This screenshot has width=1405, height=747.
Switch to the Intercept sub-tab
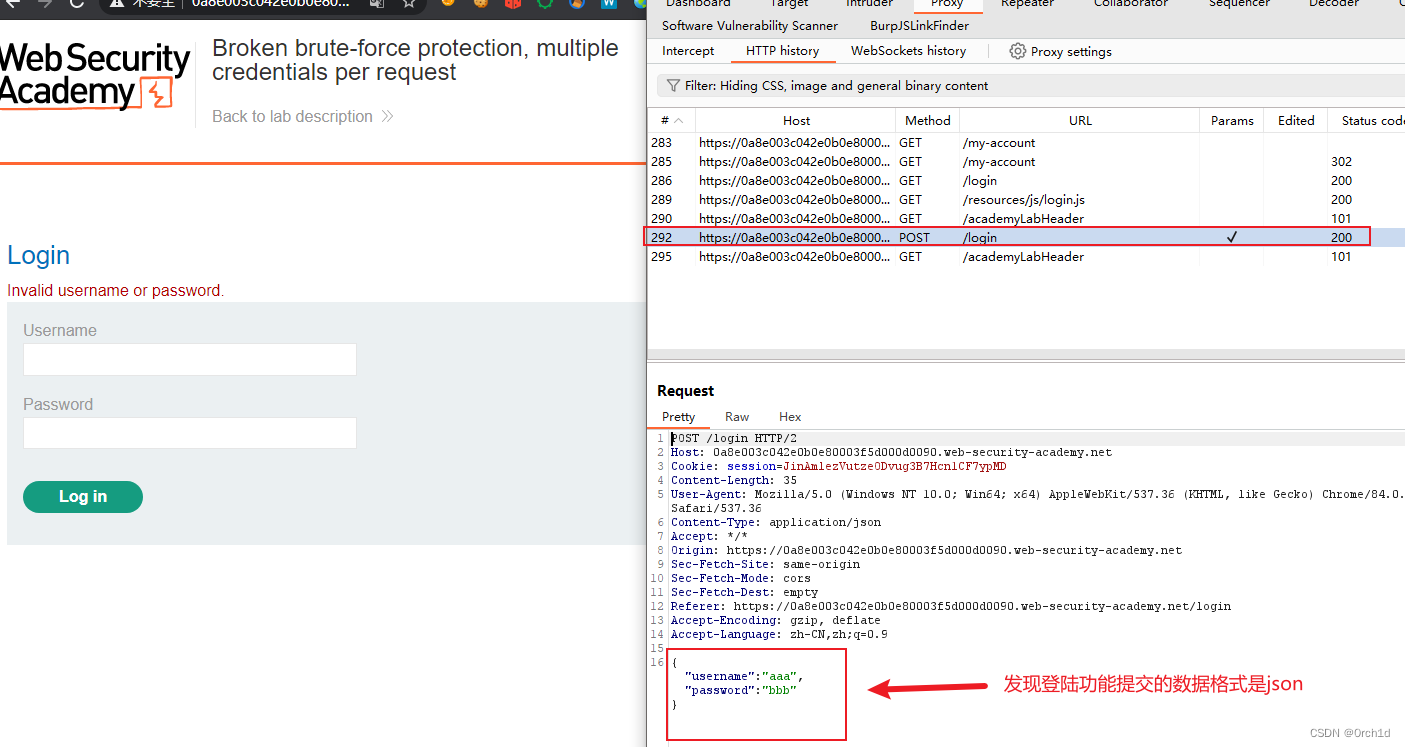click(x=688, y=51)
